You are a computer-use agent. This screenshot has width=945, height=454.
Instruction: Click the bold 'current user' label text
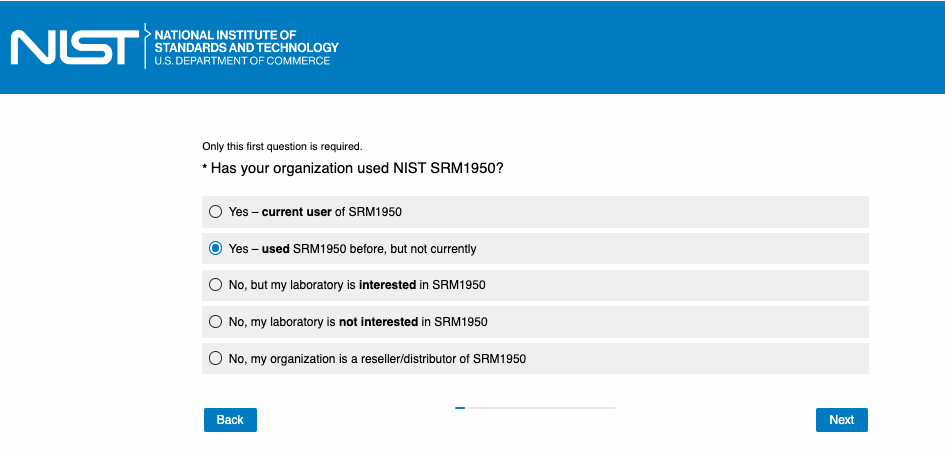pyautogui.click(x=297, y=212)
